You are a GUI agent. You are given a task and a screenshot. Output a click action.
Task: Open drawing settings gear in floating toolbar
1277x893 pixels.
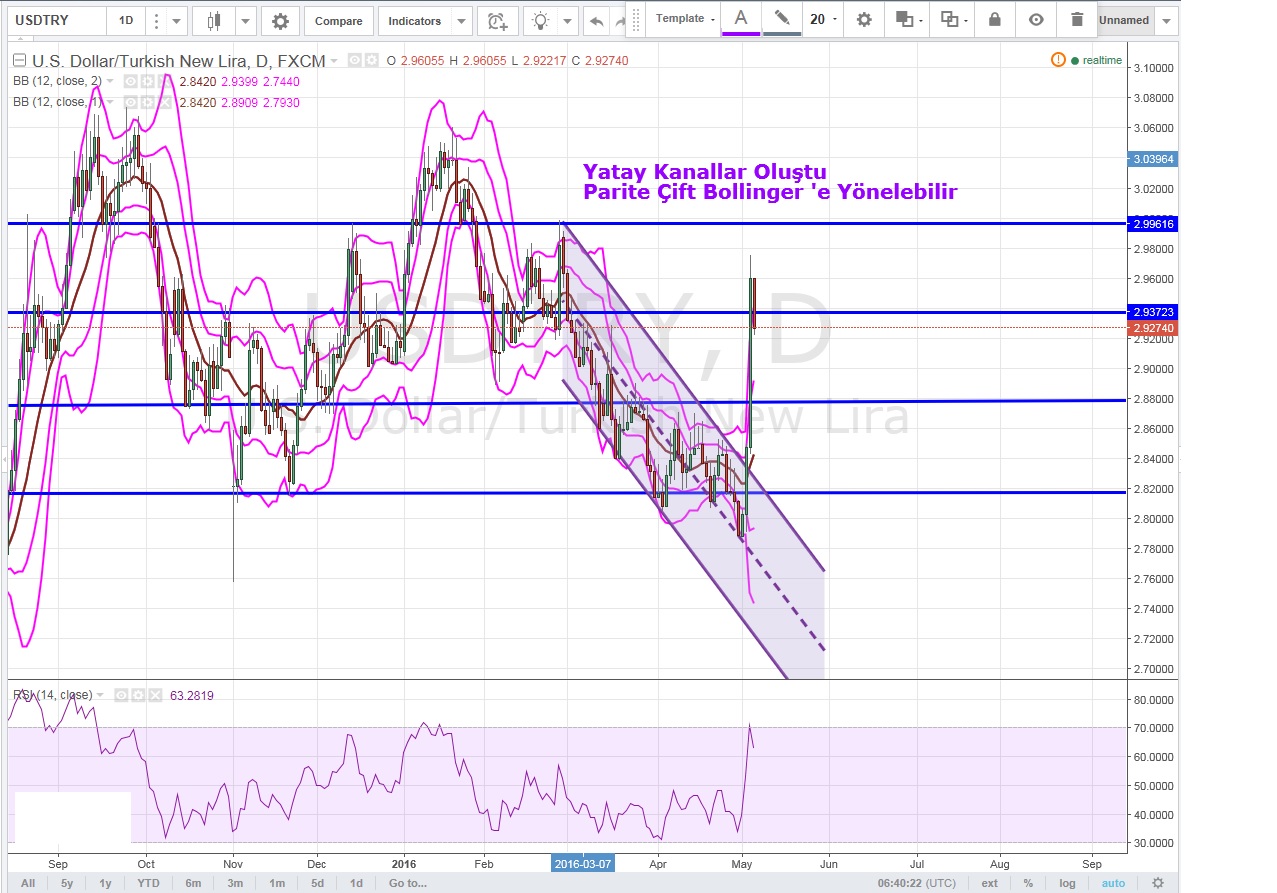point(864,19)
